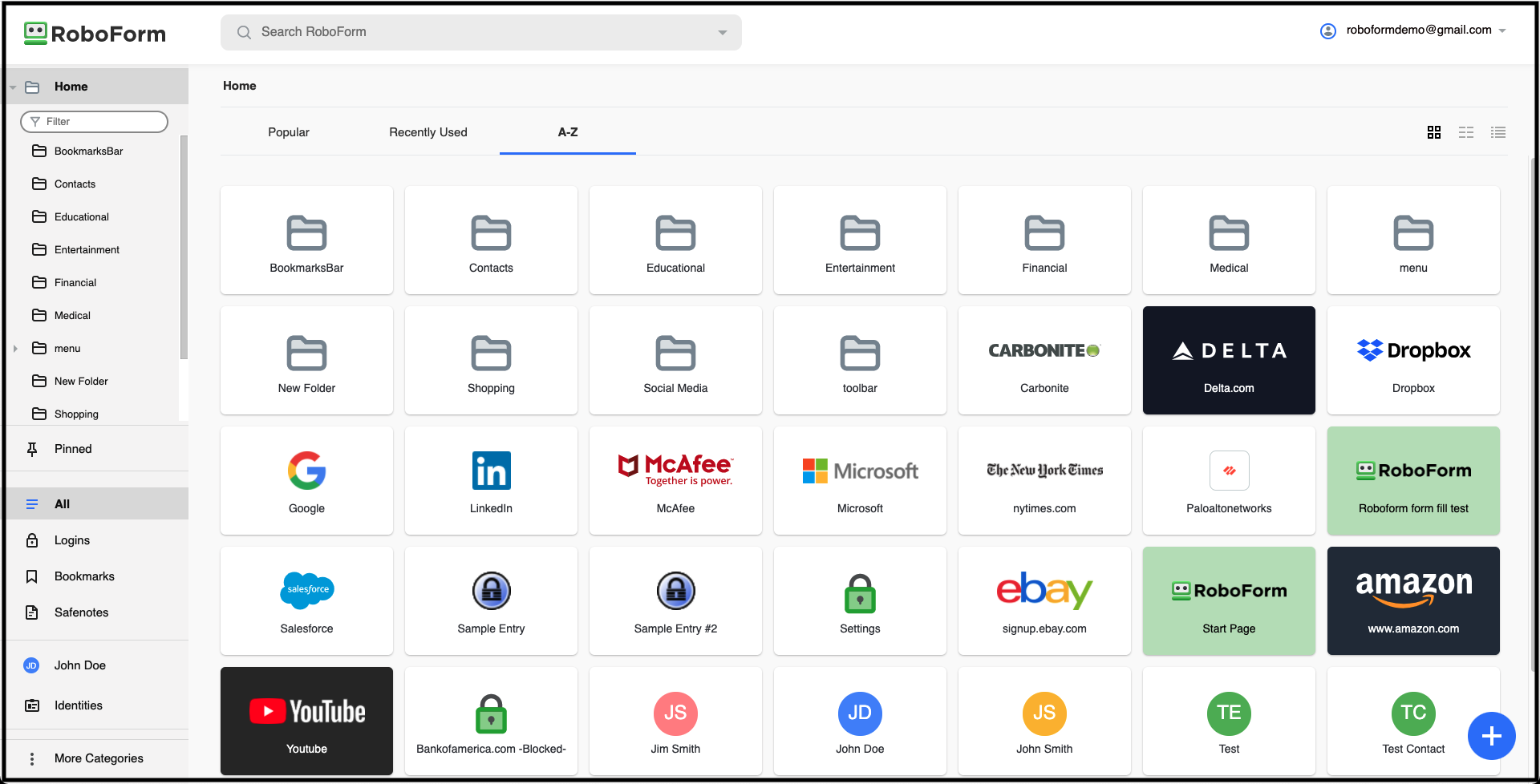Open the LinkedIn login tile
The image size is (1540, 784).
(491, 480)
